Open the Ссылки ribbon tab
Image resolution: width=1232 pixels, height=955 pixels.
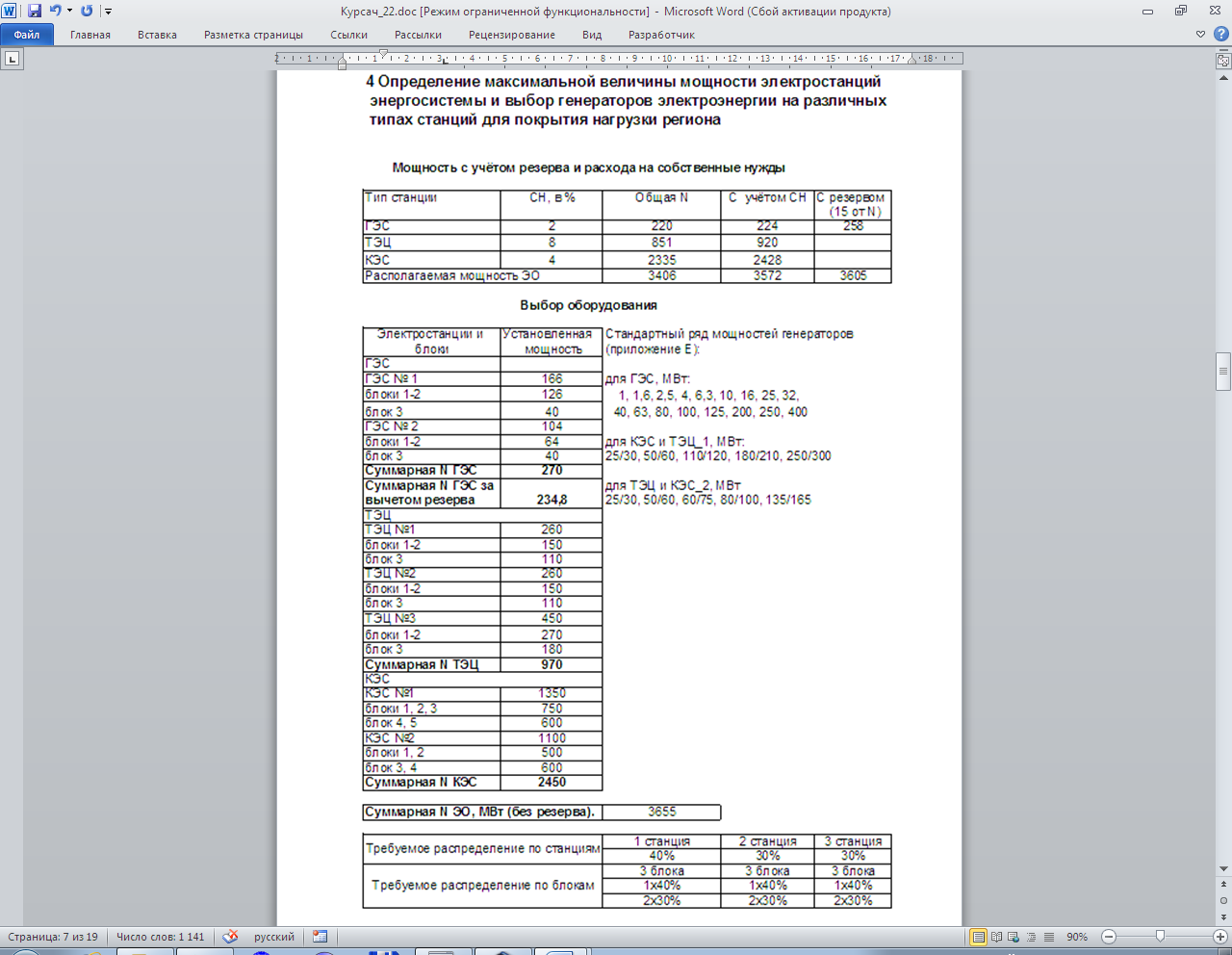tap(348, 35)
